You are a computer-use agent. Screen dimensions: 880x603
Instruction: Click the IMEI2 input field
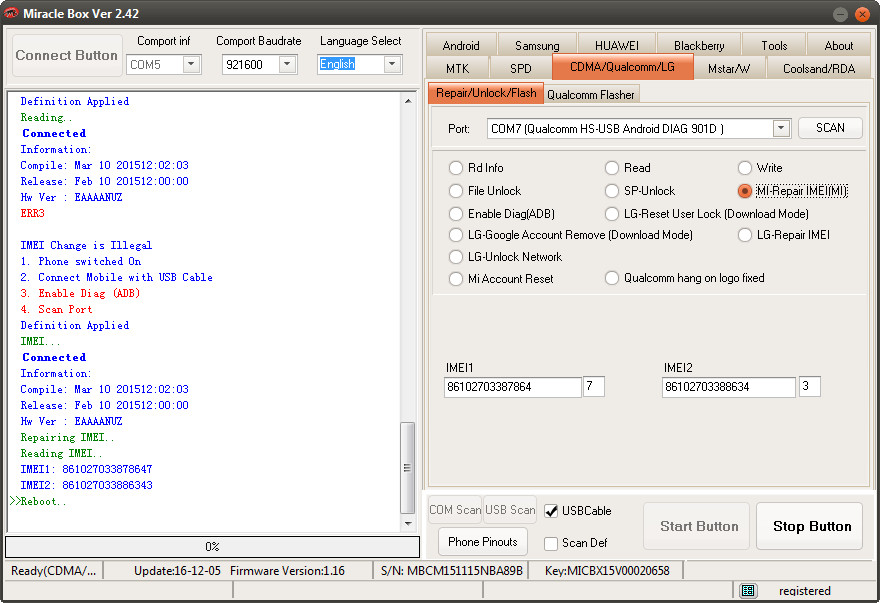728,387
